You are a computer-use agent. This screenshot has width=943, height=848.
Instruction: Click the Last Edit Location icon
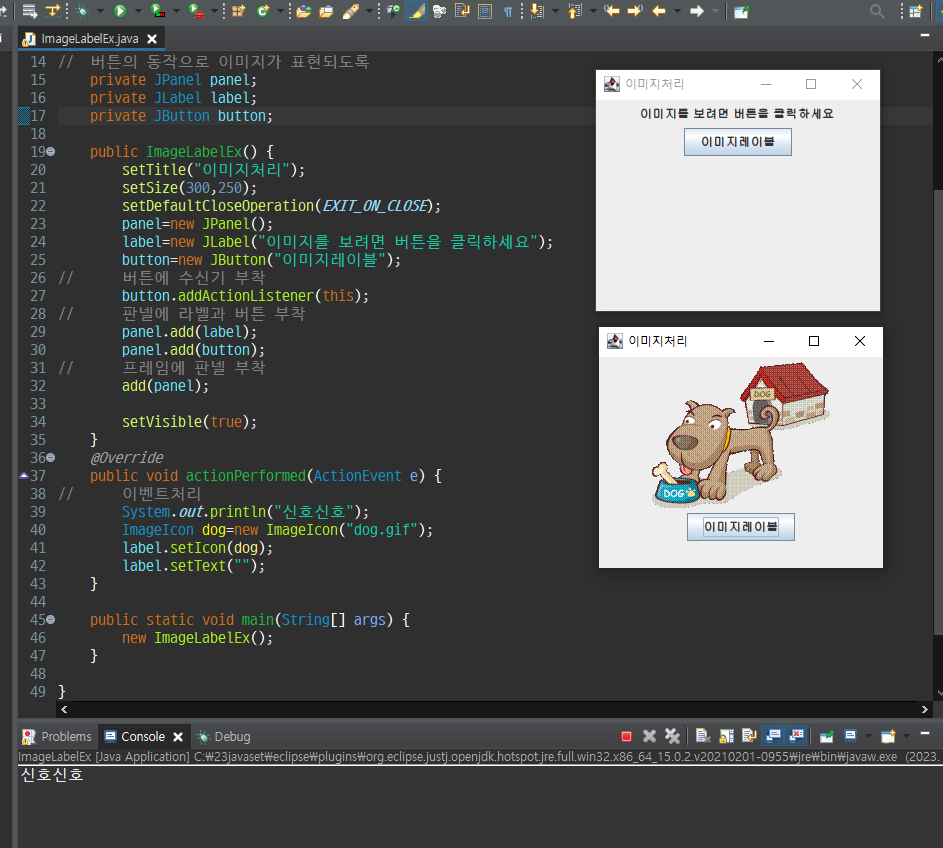click(612, 11)
